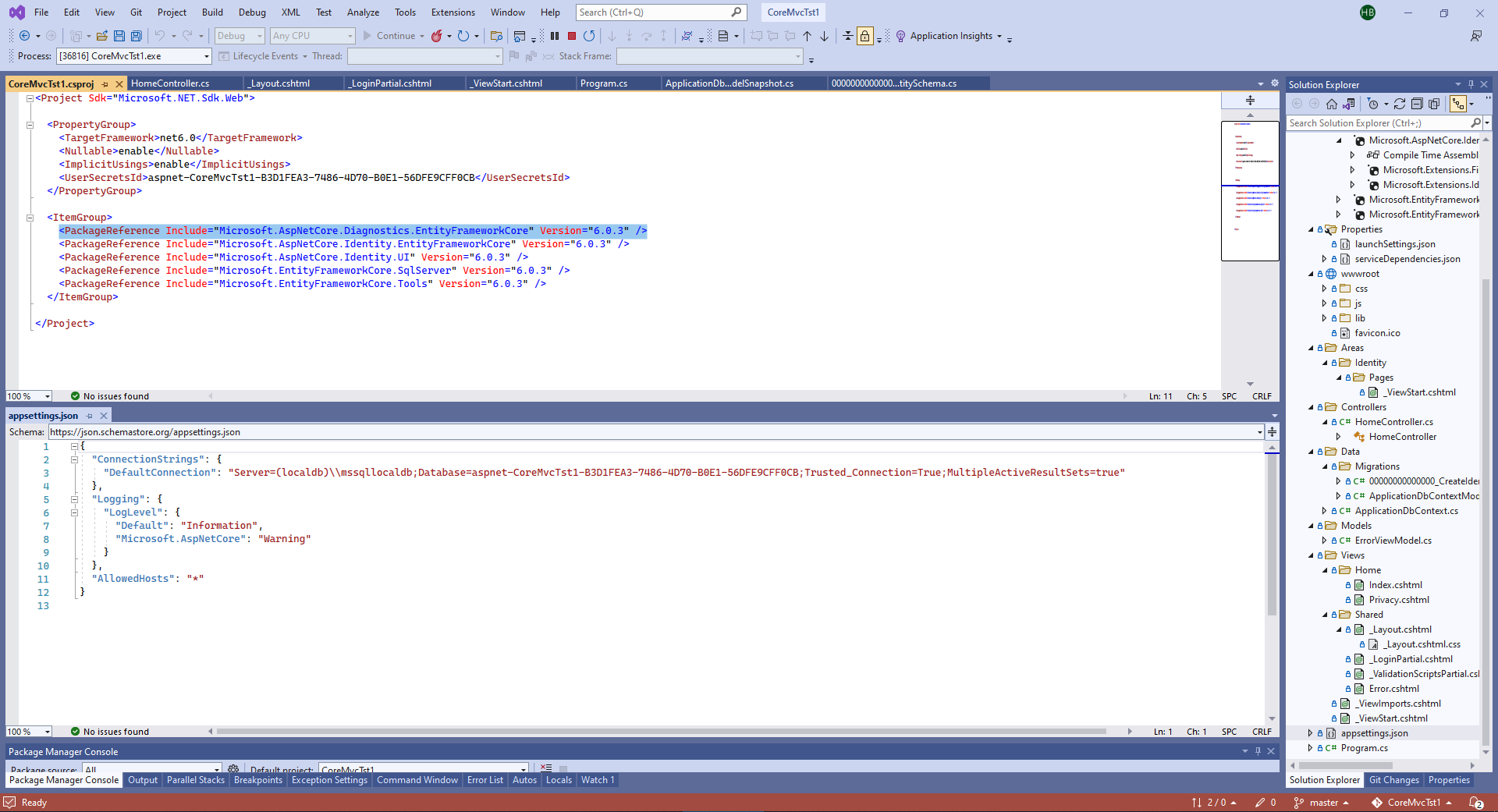Open the Output tab
Image resolution: width=1498 pixels, height=812 pixels.
coord(143,780)
